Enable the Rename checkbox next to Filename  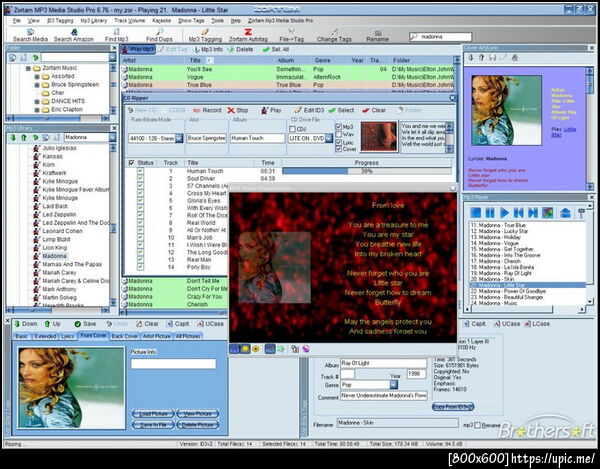[478, 425]
